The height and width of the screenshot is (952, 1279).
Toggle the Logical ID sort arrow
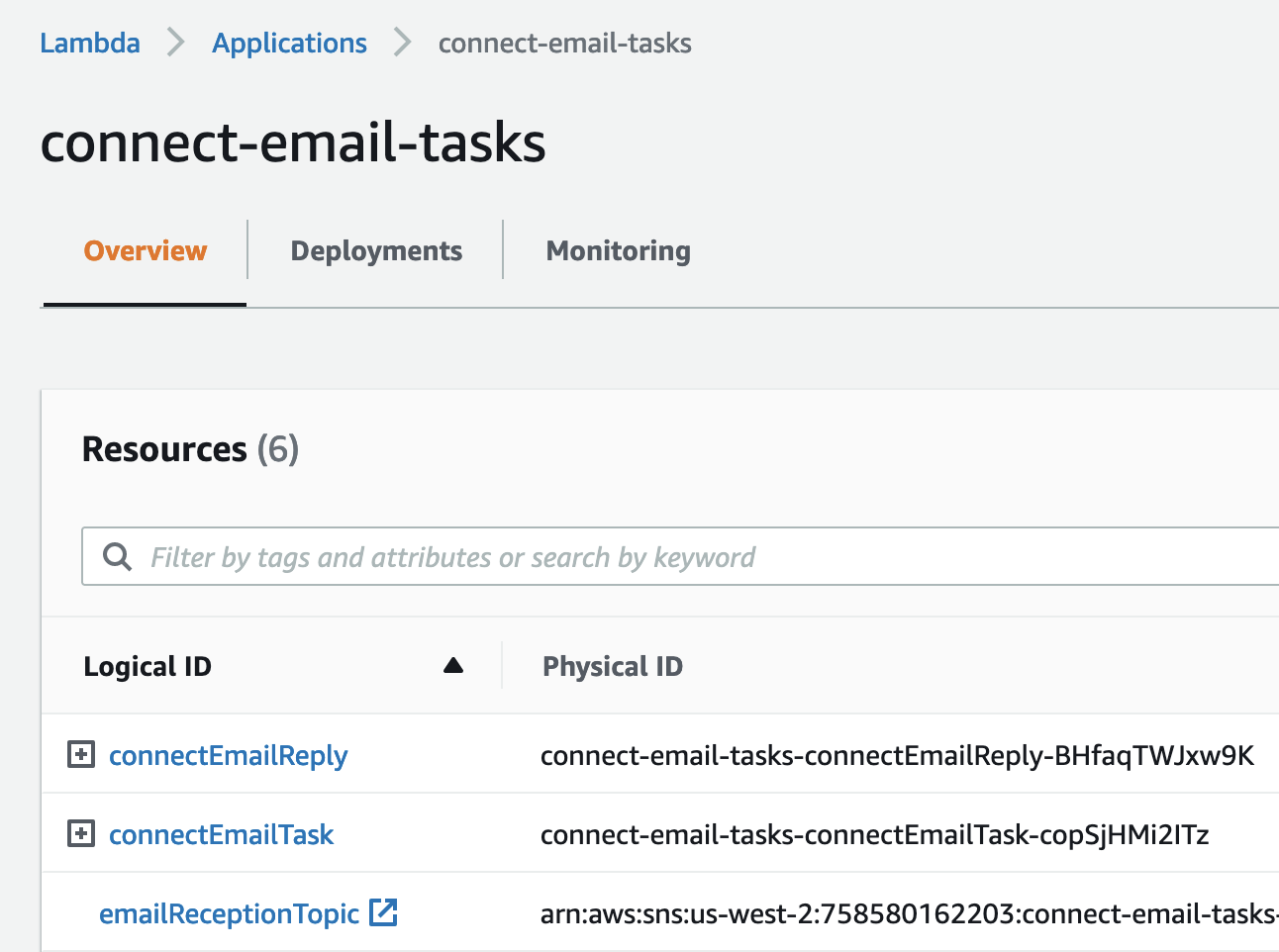pyautogui.click(x=453, y=665)
